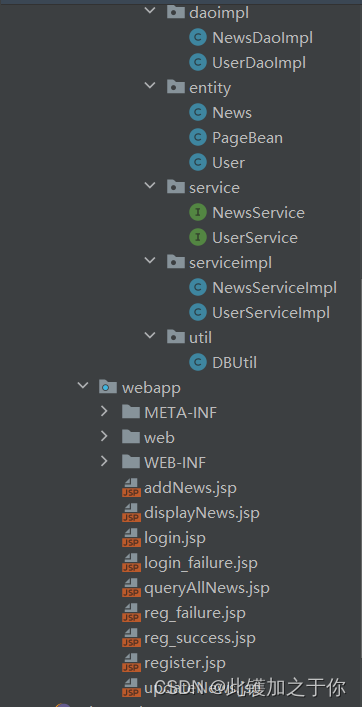Select the queryAllNews.jsp file name
This screenshot has height=707, width=362.
pyautogui.click(x=207, y=588)
